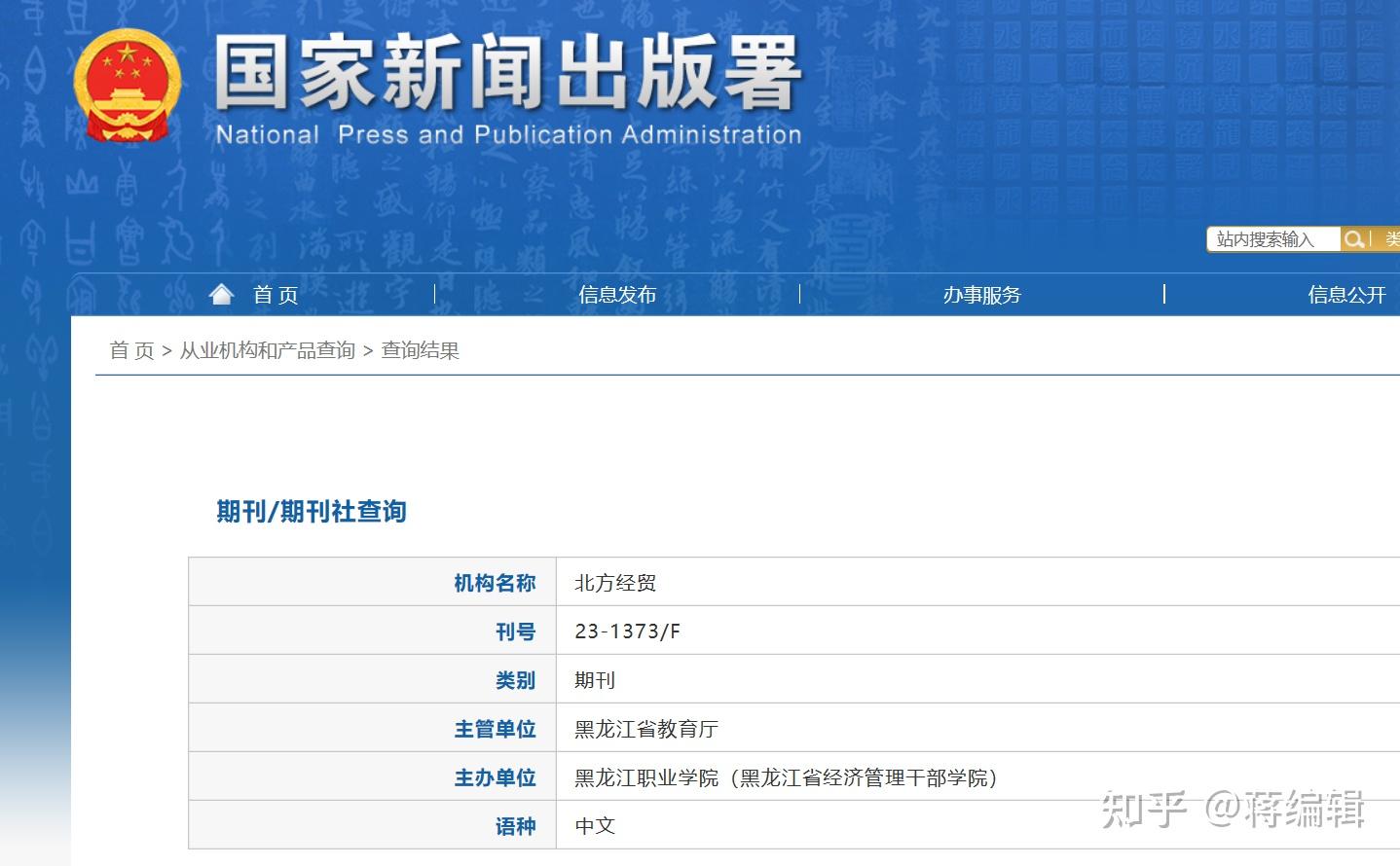The image size is (1400, 866).
Task: Click the search magnifier icon
Action: 1353,239
